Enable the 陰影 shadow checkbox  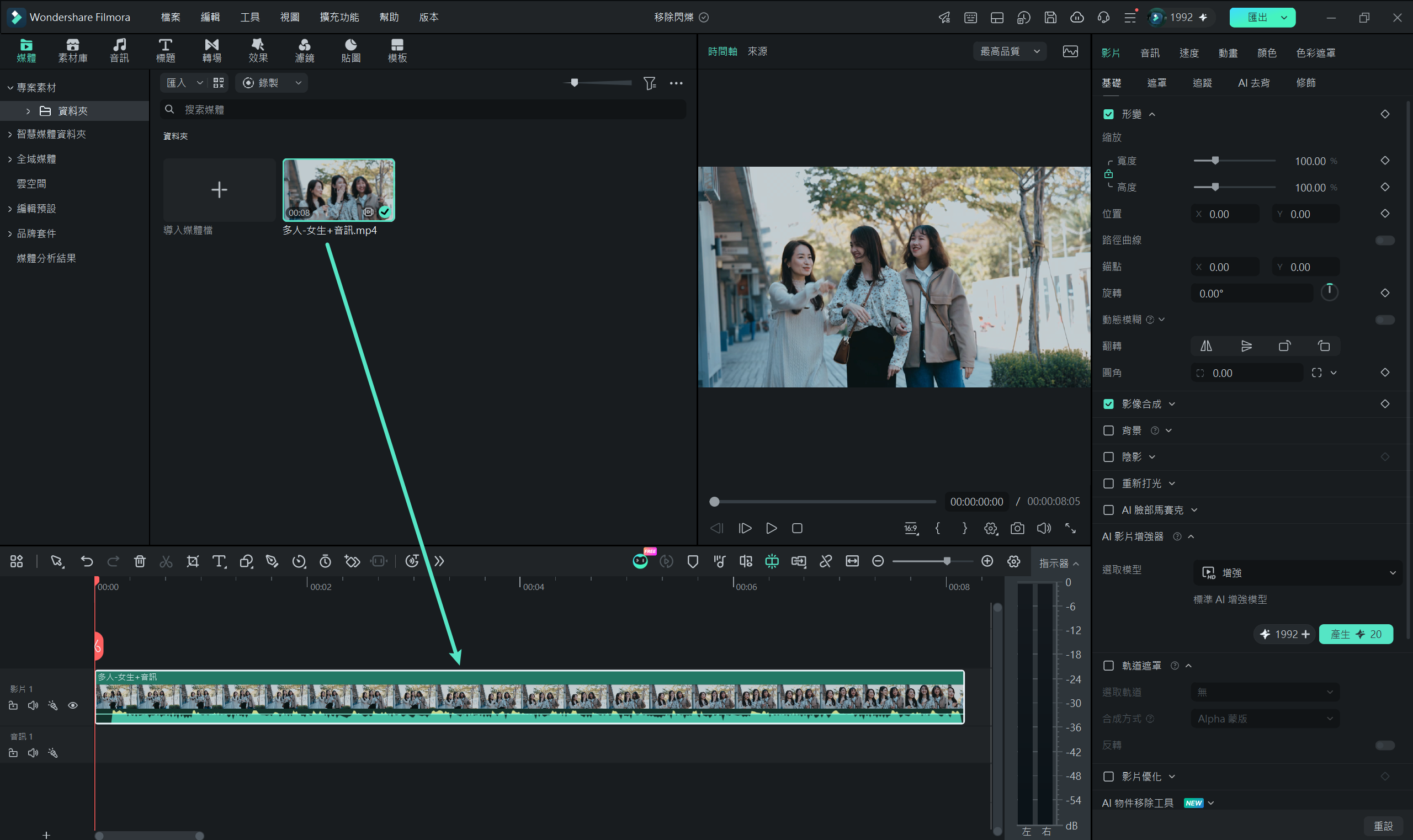tap(1108, 457)
